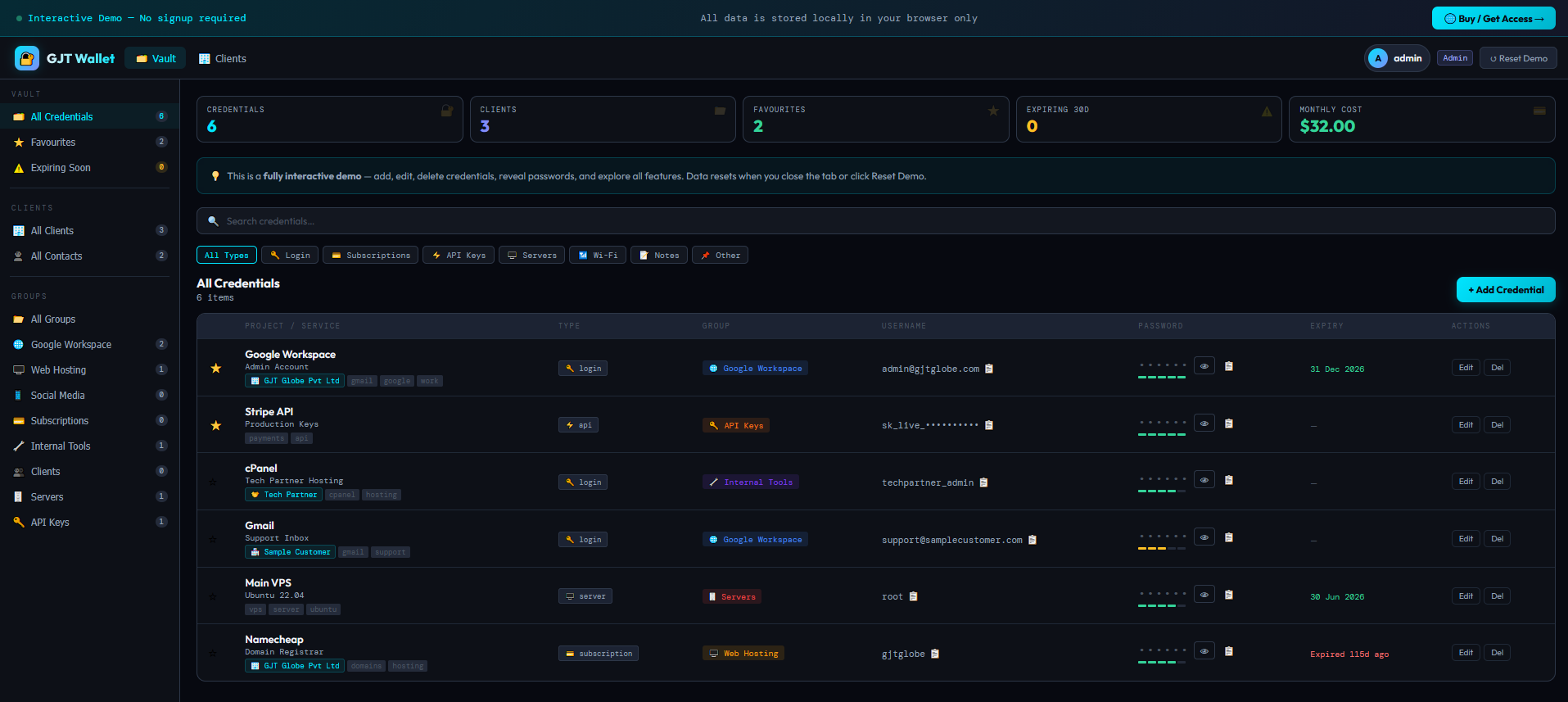Open All Credentials in sidebar
Viewport: 1568px width, 702px height.
point(89,116)
